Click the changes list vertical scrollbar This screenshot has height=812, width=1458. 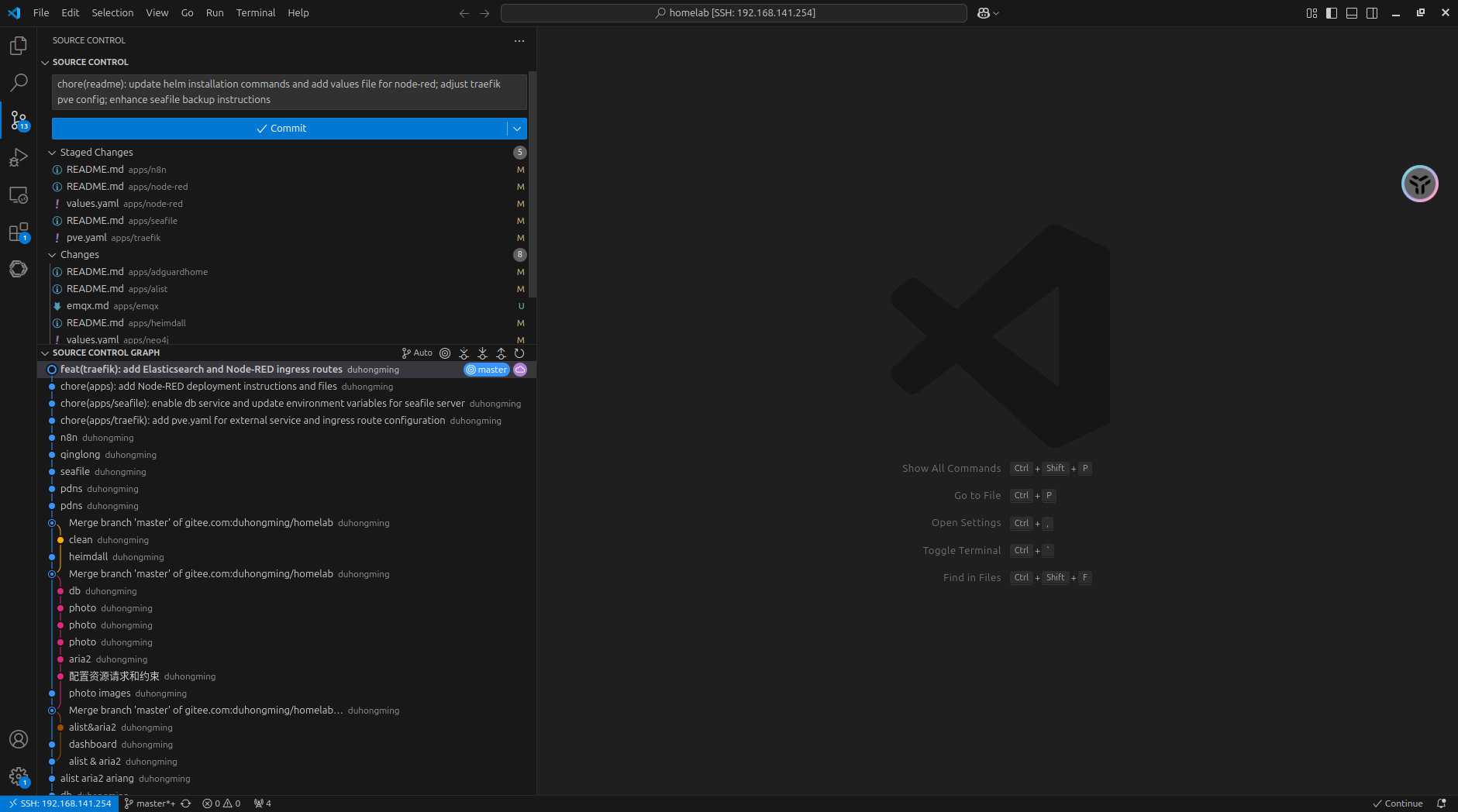533,186
